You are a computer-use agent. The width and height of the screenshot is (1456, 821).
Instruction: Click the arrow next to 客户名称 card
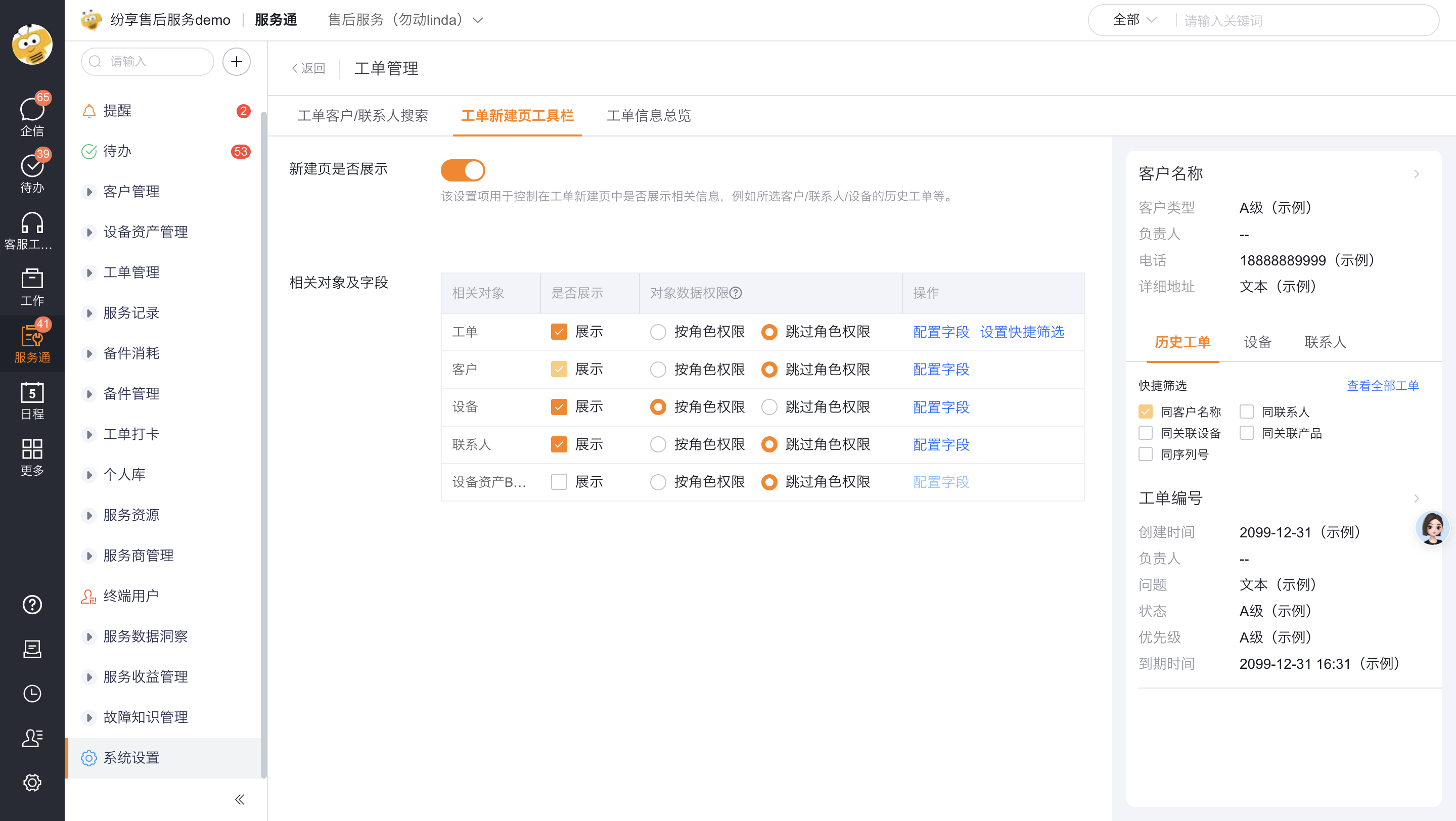point(1417,173)
